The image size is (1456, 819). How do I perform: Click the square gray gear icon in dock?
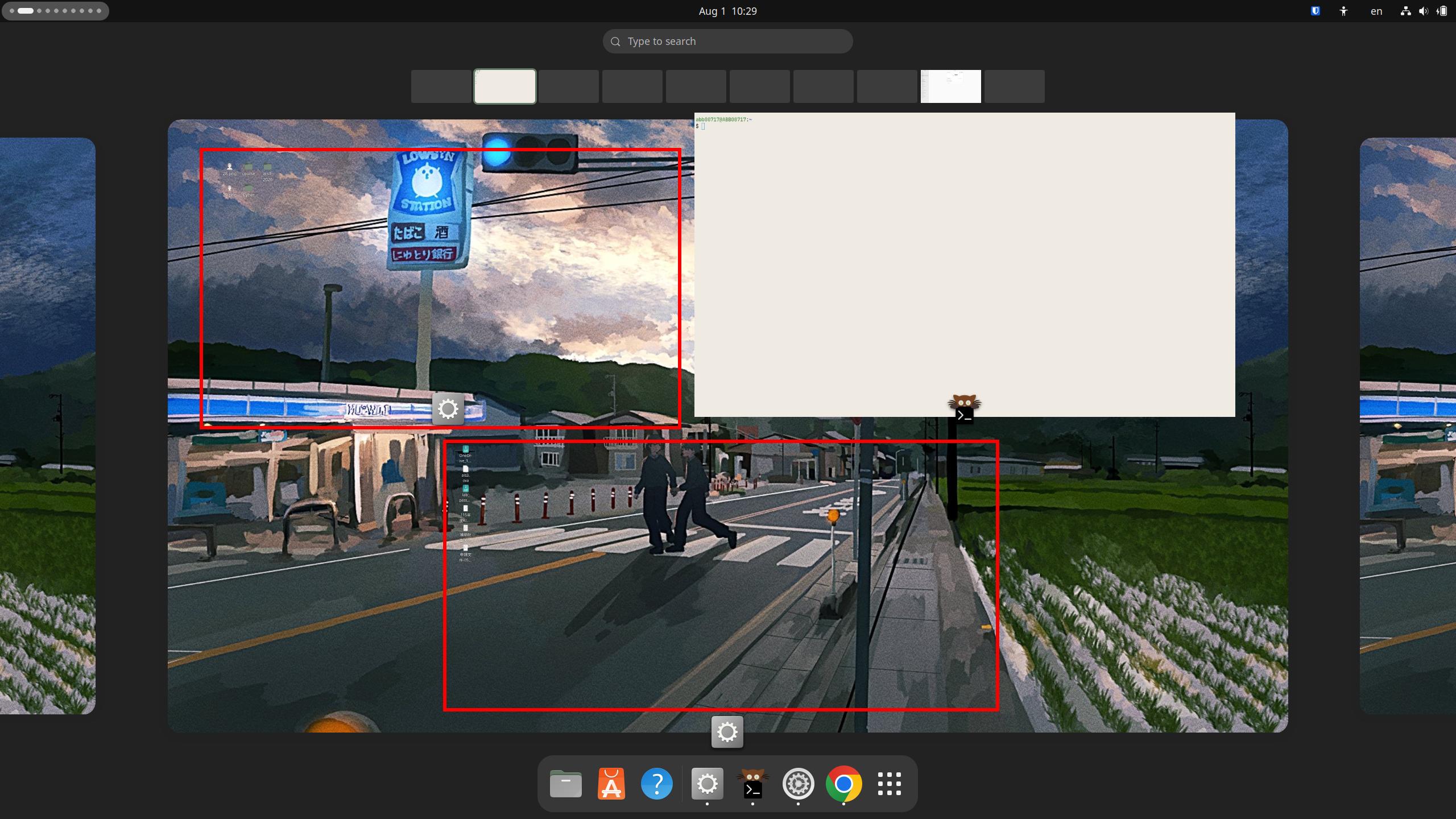[707, 784]
